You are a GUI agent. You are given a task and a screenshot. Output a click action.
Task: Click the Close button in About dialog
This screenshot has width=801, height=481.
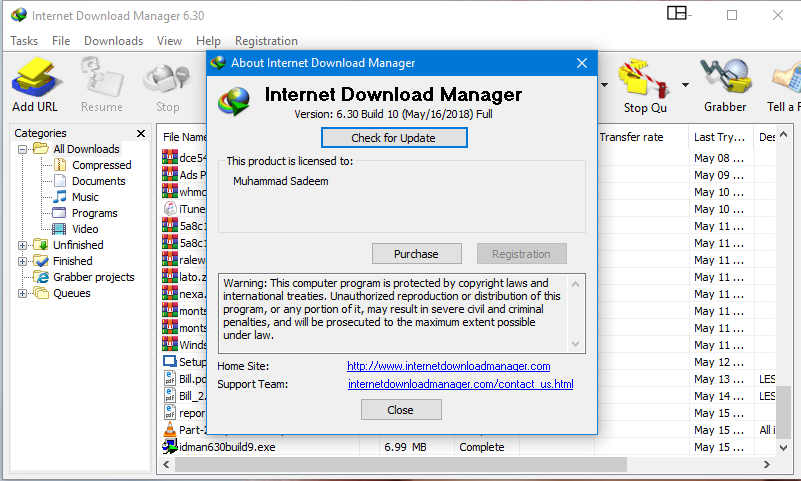click(x=401, y=410)
